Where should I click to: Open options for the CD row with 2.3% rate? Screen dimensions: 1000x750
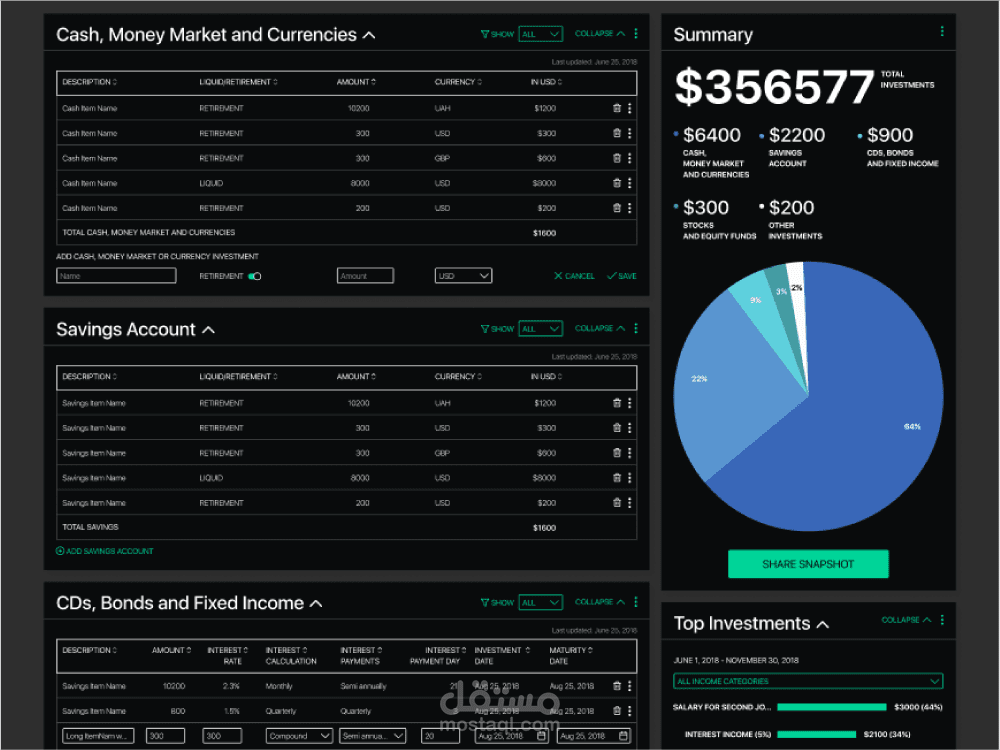coord(629,686)
